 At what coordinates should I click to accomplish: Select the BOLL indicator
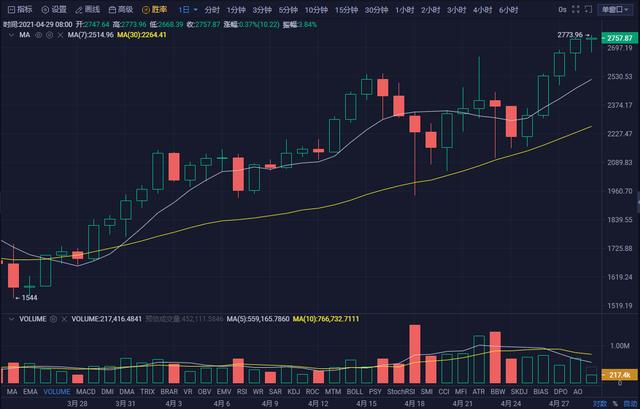click(x=354, y=392)
